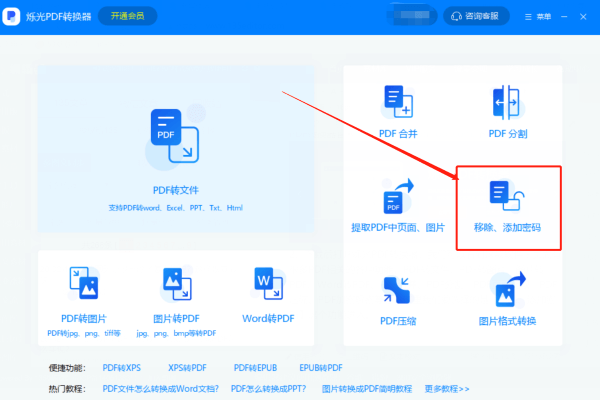
Task: Open tutorial PDF怎么转换成PPT?
Action: [268, 389]
